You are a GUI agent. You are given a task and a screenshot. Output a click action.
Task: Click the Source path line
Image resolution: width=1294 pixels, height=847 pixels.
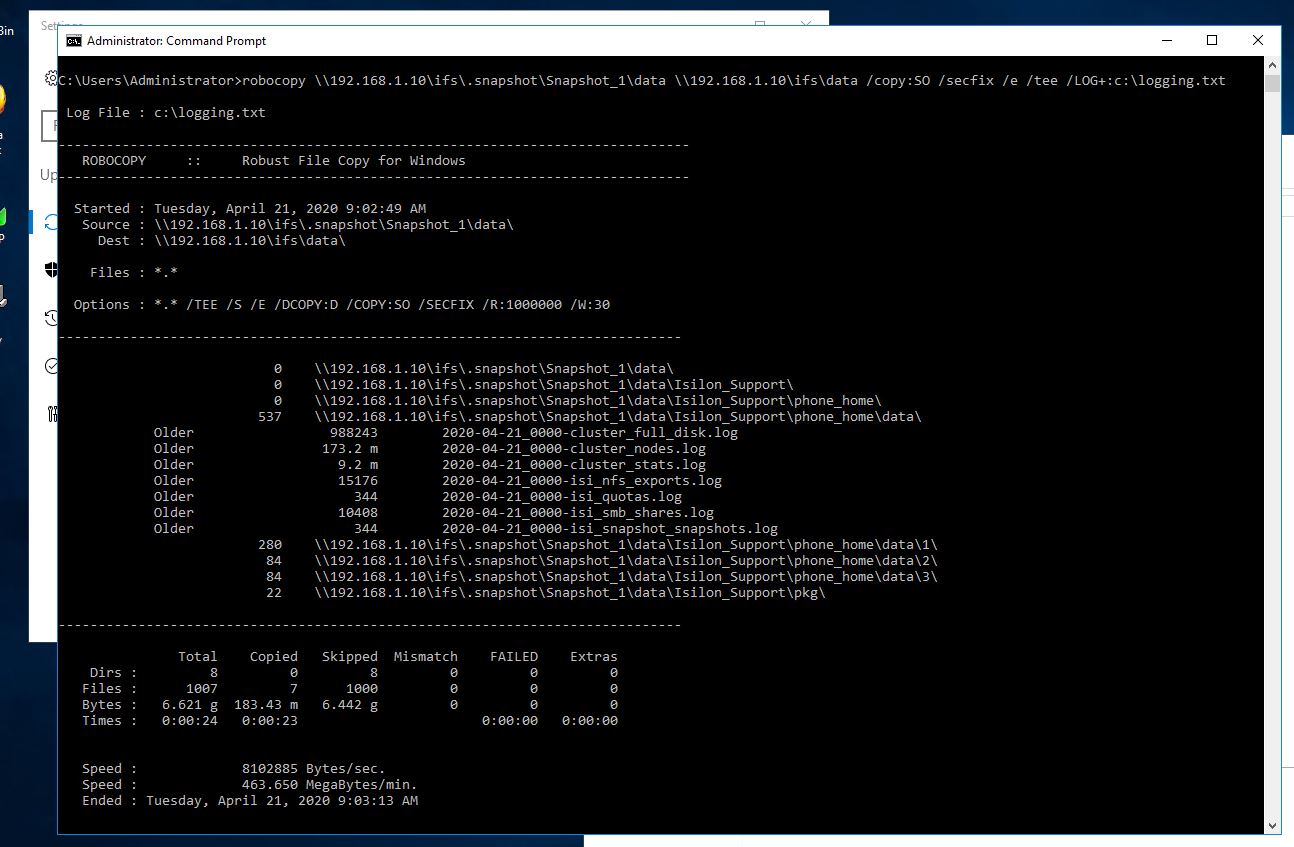(x=298, y=224)
